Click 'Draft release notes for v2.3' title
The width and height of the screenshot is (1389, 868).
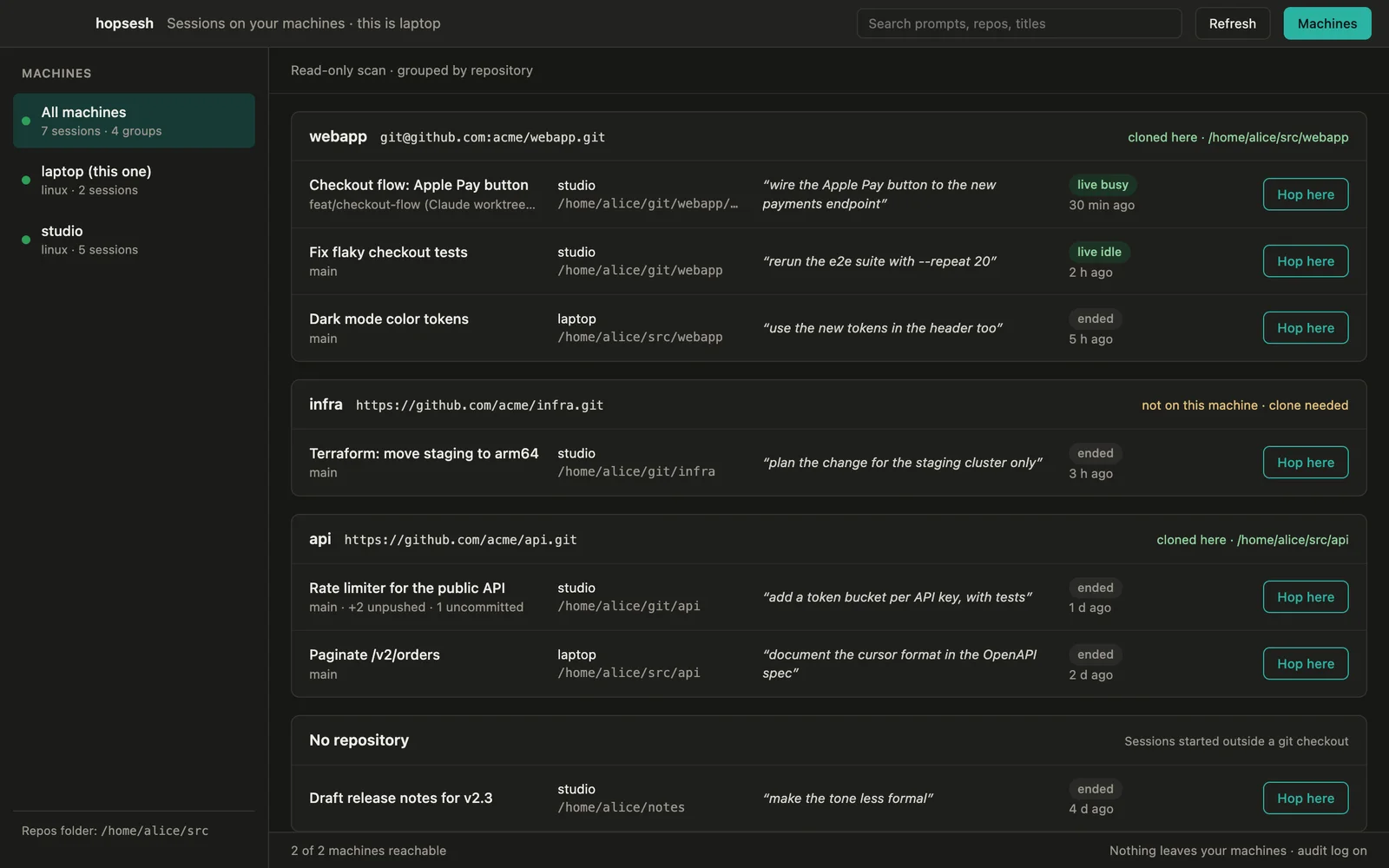click(400, 798)
